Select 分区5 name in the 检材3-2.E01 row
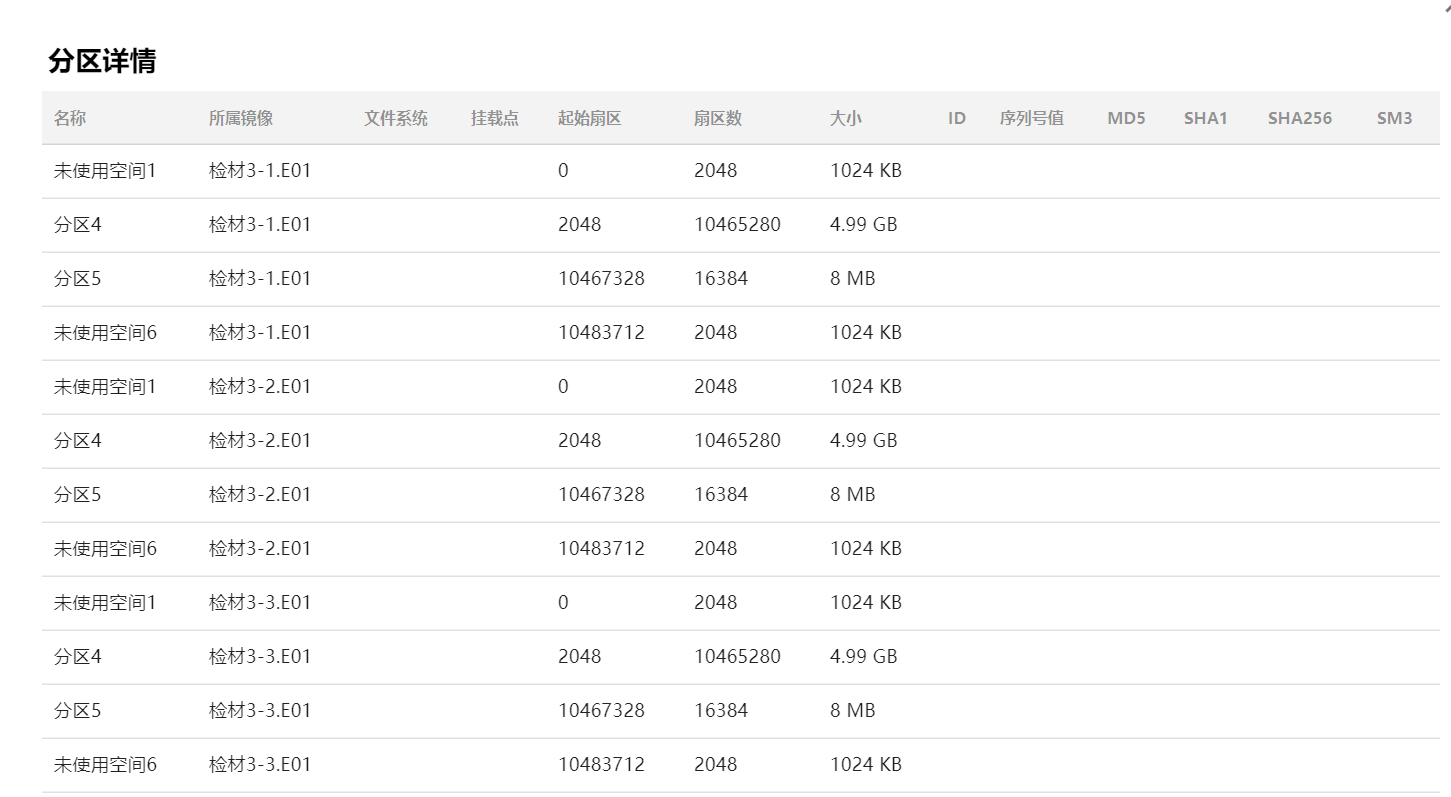The height and width of the screenshot is (797, 1451). pyautogui.click(x=78, y=495)
